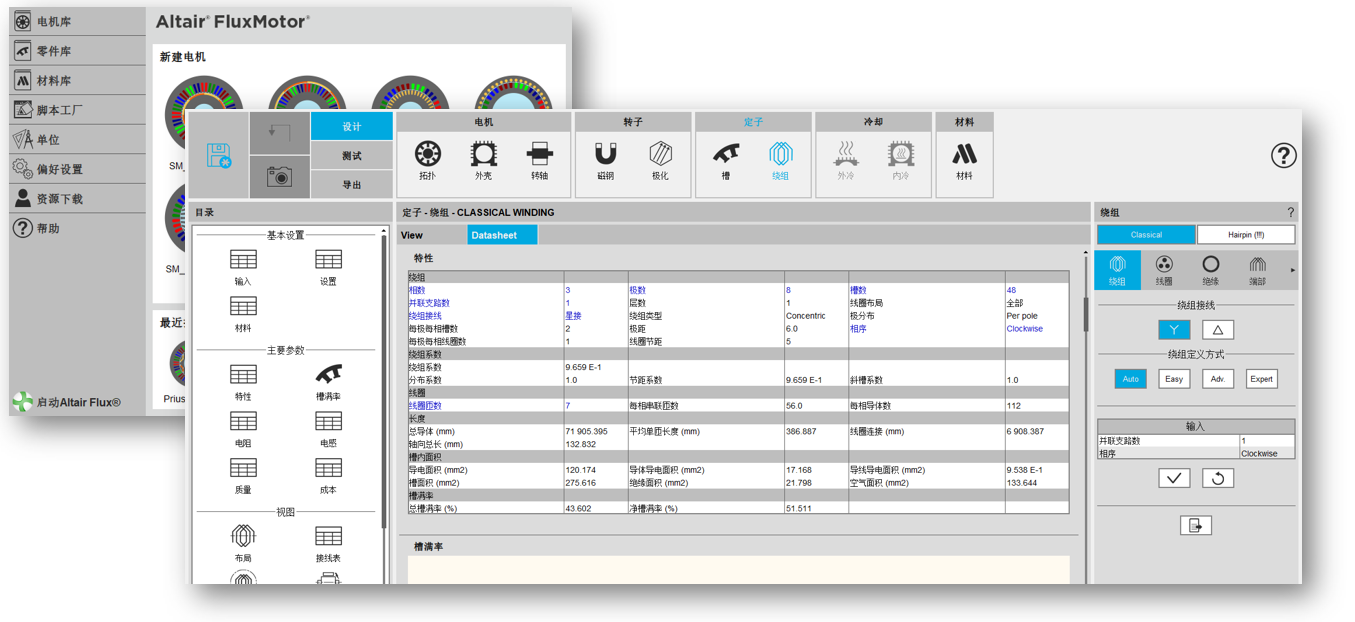Select the 极化 polarization icon
Viewport: 1355px width, 622px height.
(660, 159)
